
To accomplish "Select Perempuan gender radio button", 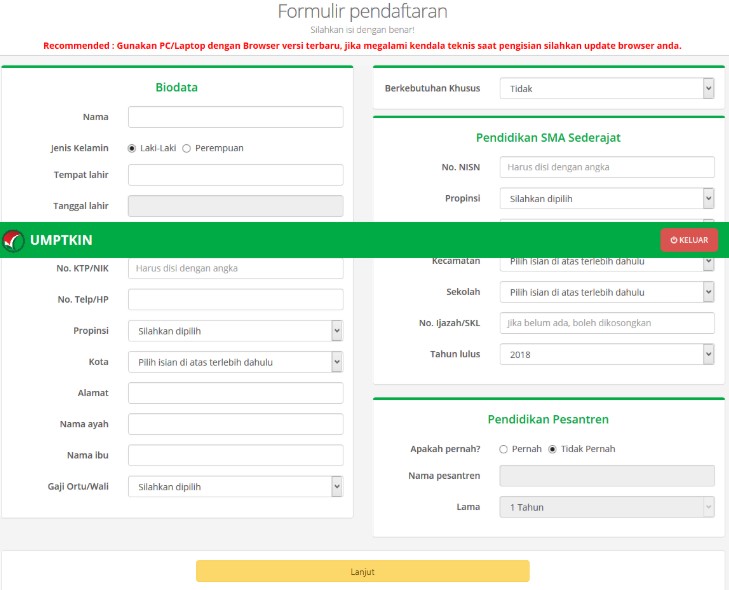I will (x=186, y=148).
